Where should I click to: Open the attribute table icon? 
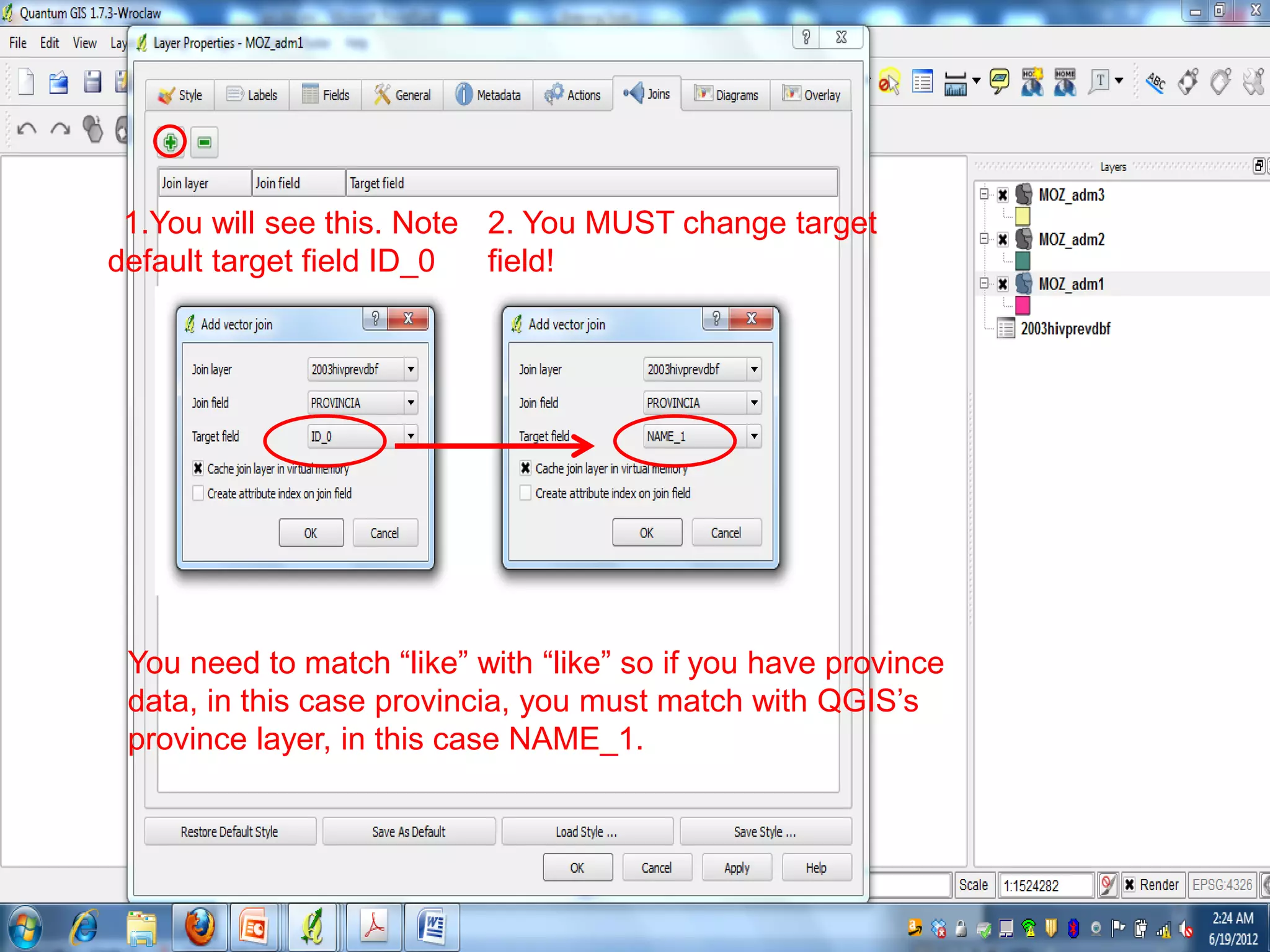(x=922, y=82)
